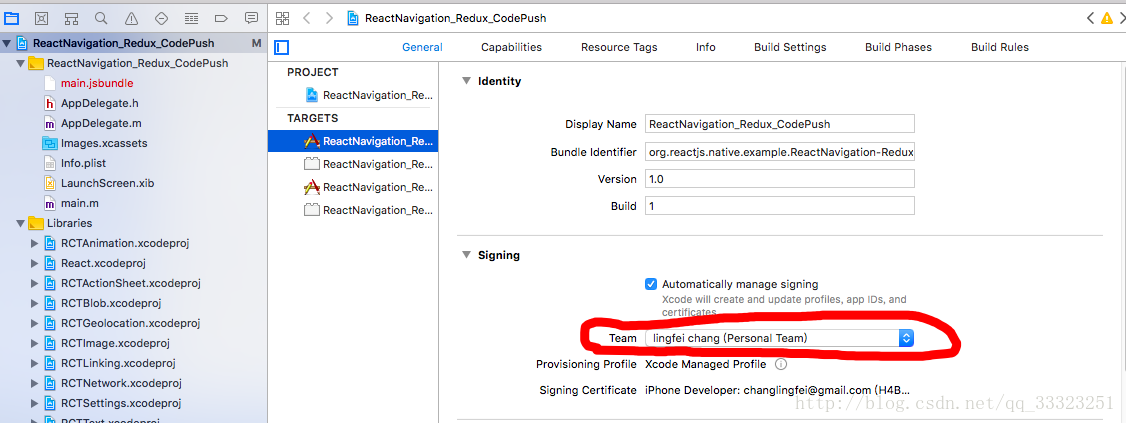
Task: Open the Resource Tags tab
Action: 619,47
